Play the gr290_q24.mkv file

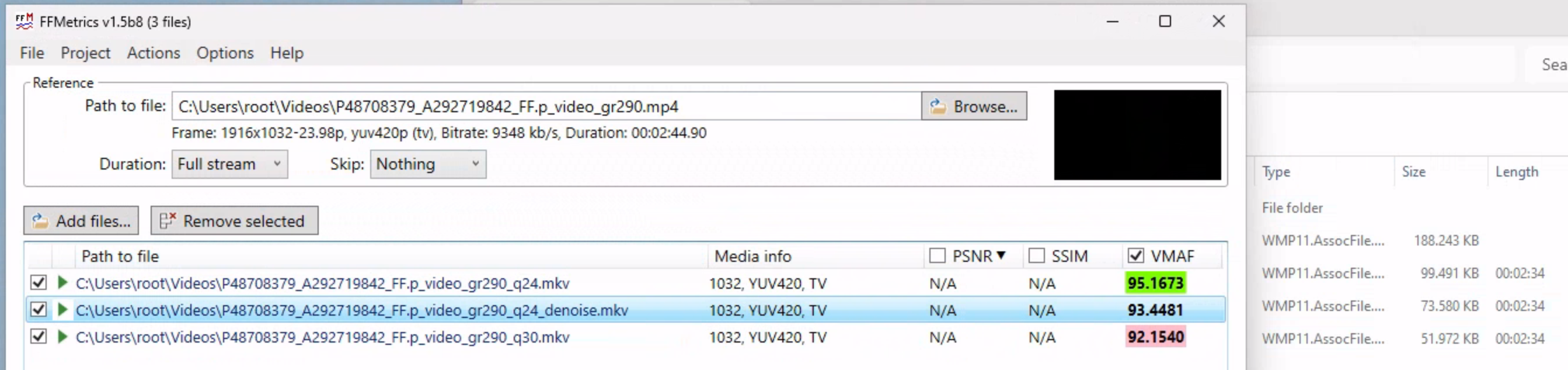tap(62, 283)
